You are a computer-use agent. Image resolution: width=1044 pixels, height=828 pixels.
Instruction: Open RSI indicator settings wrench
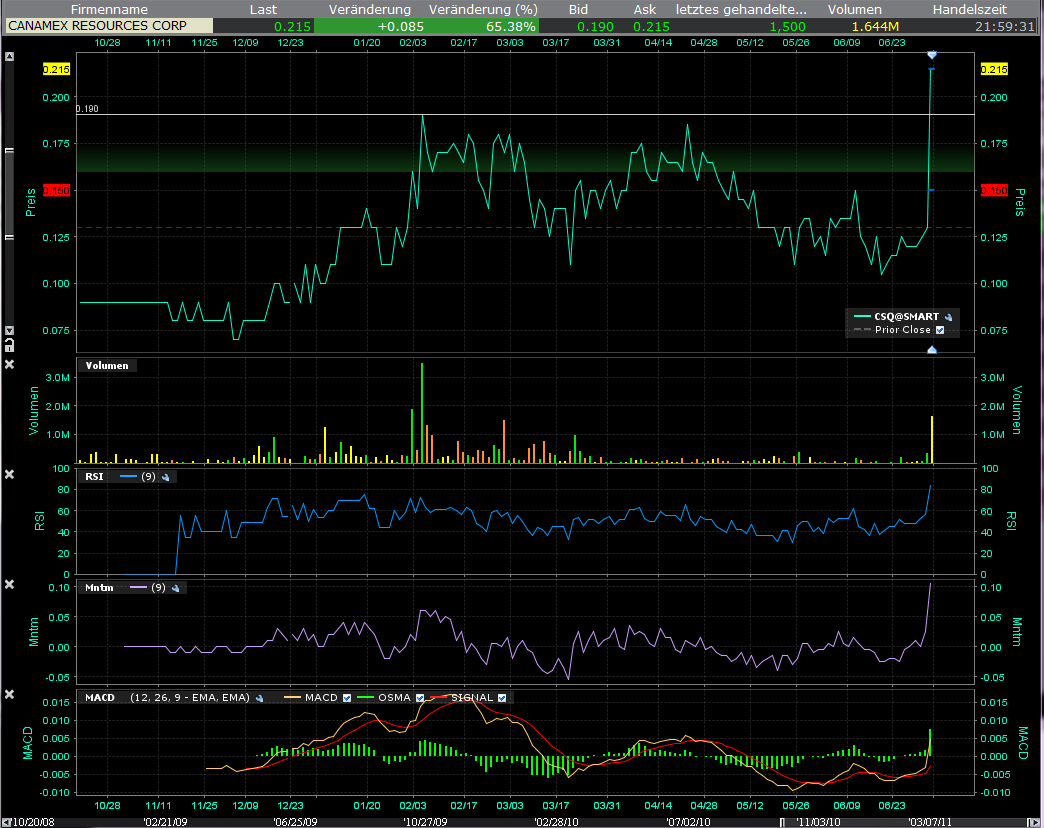click(164, 477)
